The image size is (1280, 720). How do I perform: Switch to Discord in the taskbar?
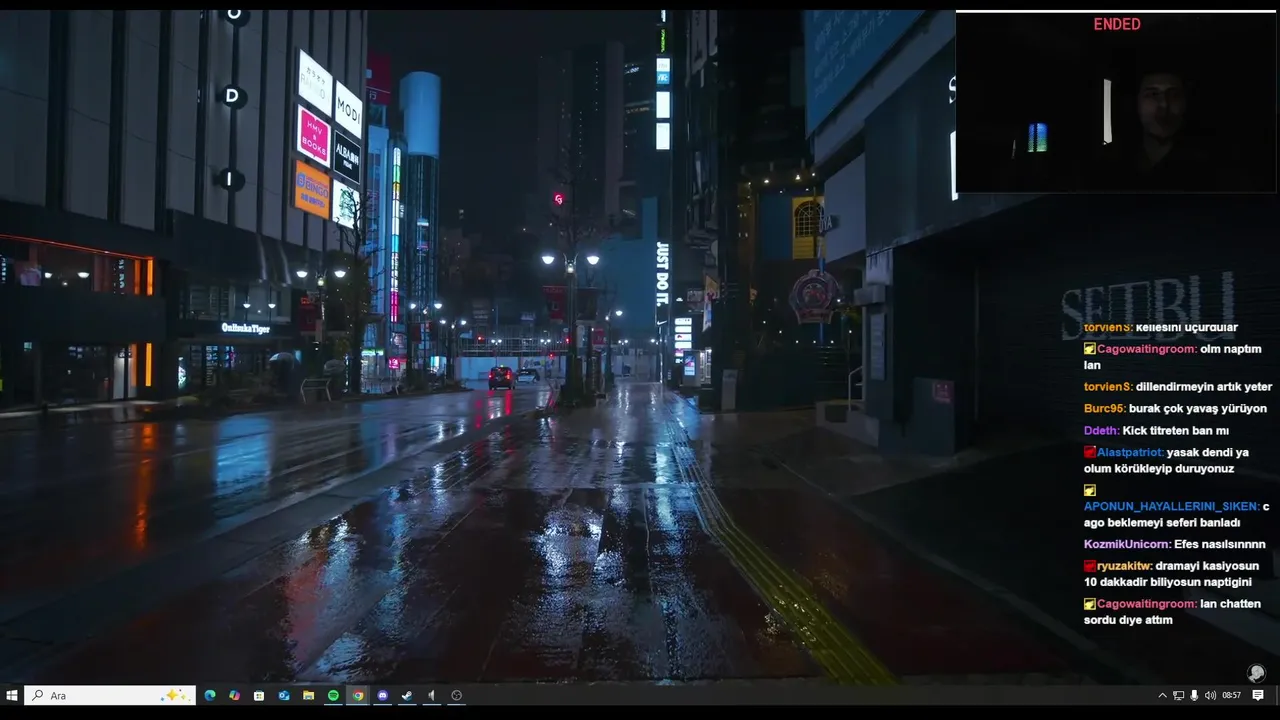point(383,695)
